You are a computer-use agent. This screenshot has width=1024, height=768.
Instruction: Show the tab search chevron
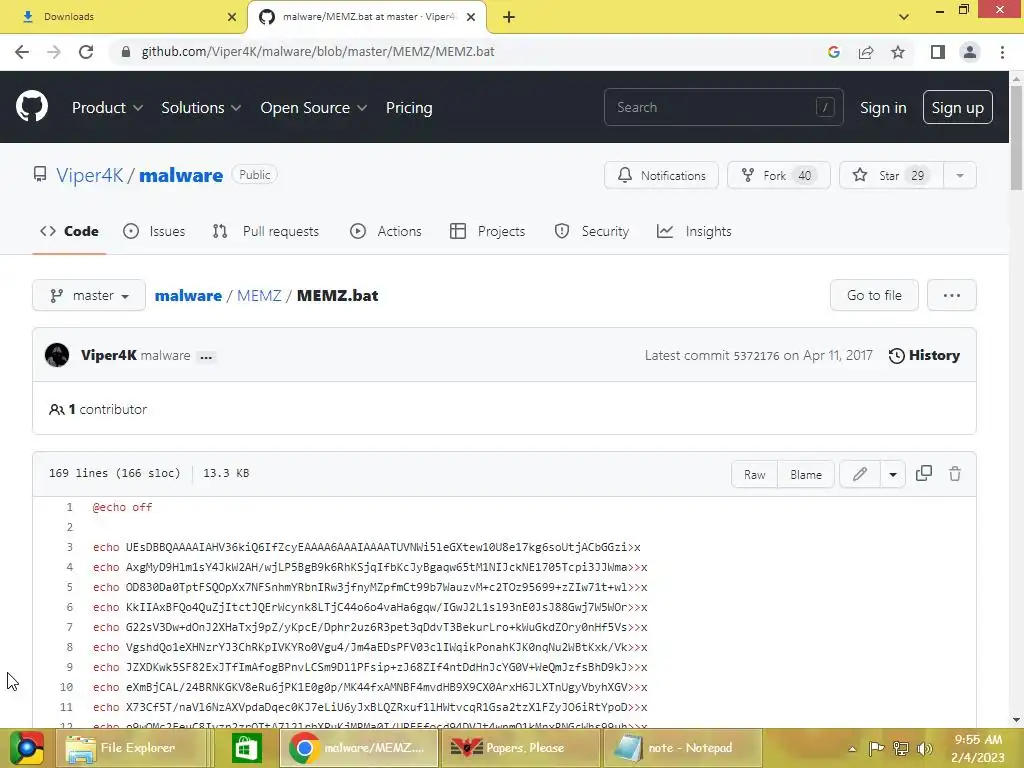click(904, 17)
